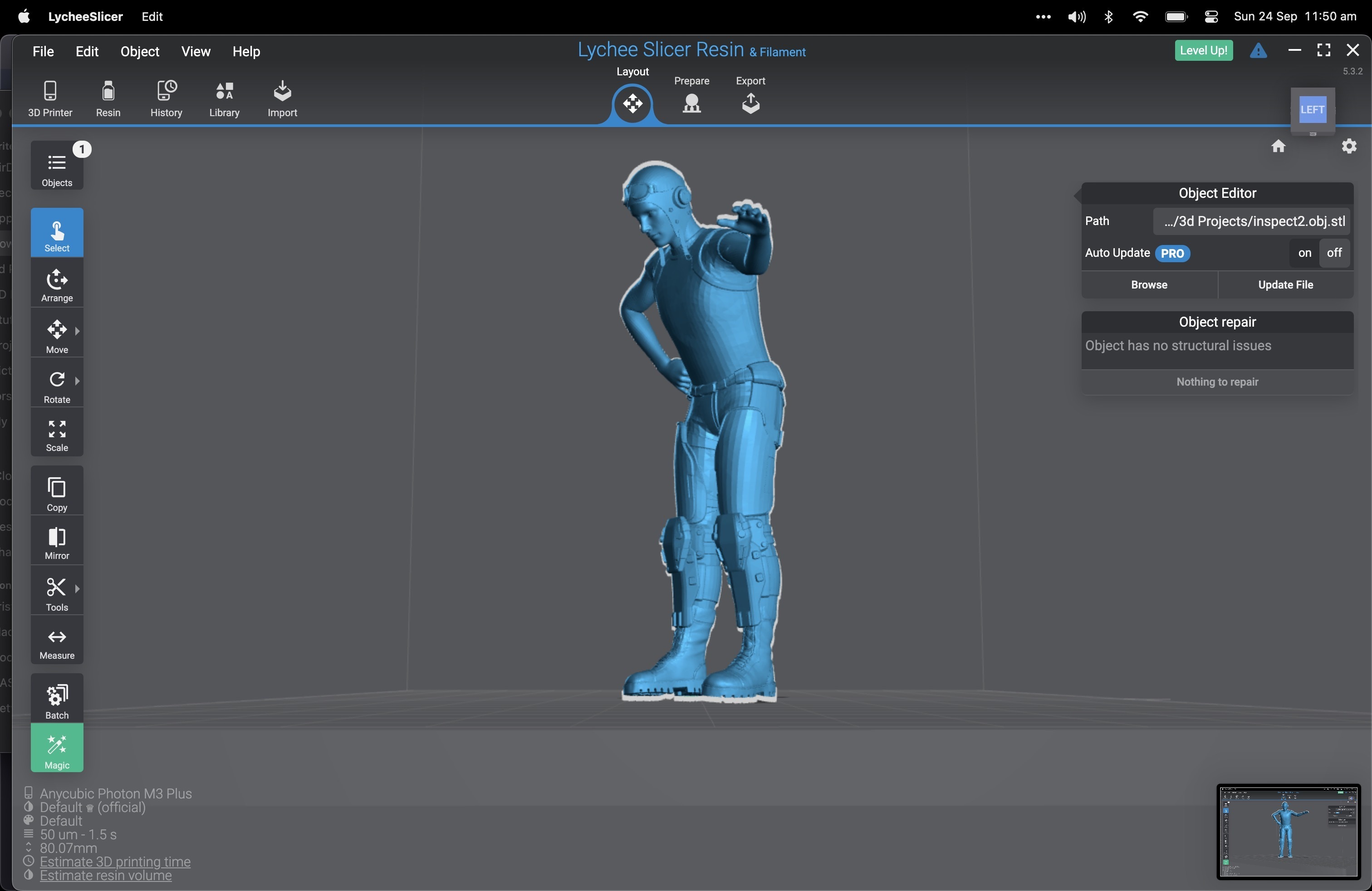Image resolution: width=1372 pixels, height=891 pixels.
Task: Click the Default (official) resin profile text
Action: pos(92,808)
